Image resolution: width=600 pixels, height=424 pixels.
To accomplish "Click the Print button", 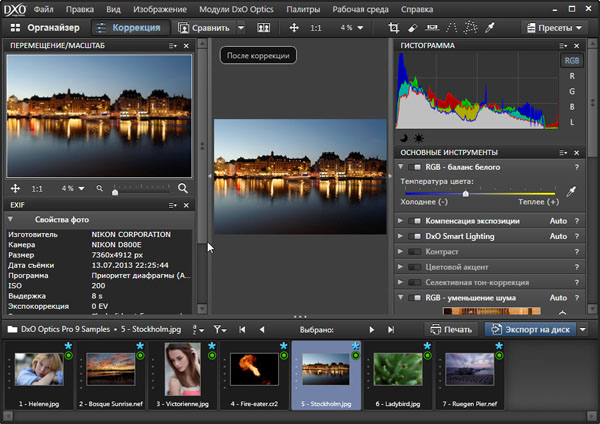I will [451, 329].
